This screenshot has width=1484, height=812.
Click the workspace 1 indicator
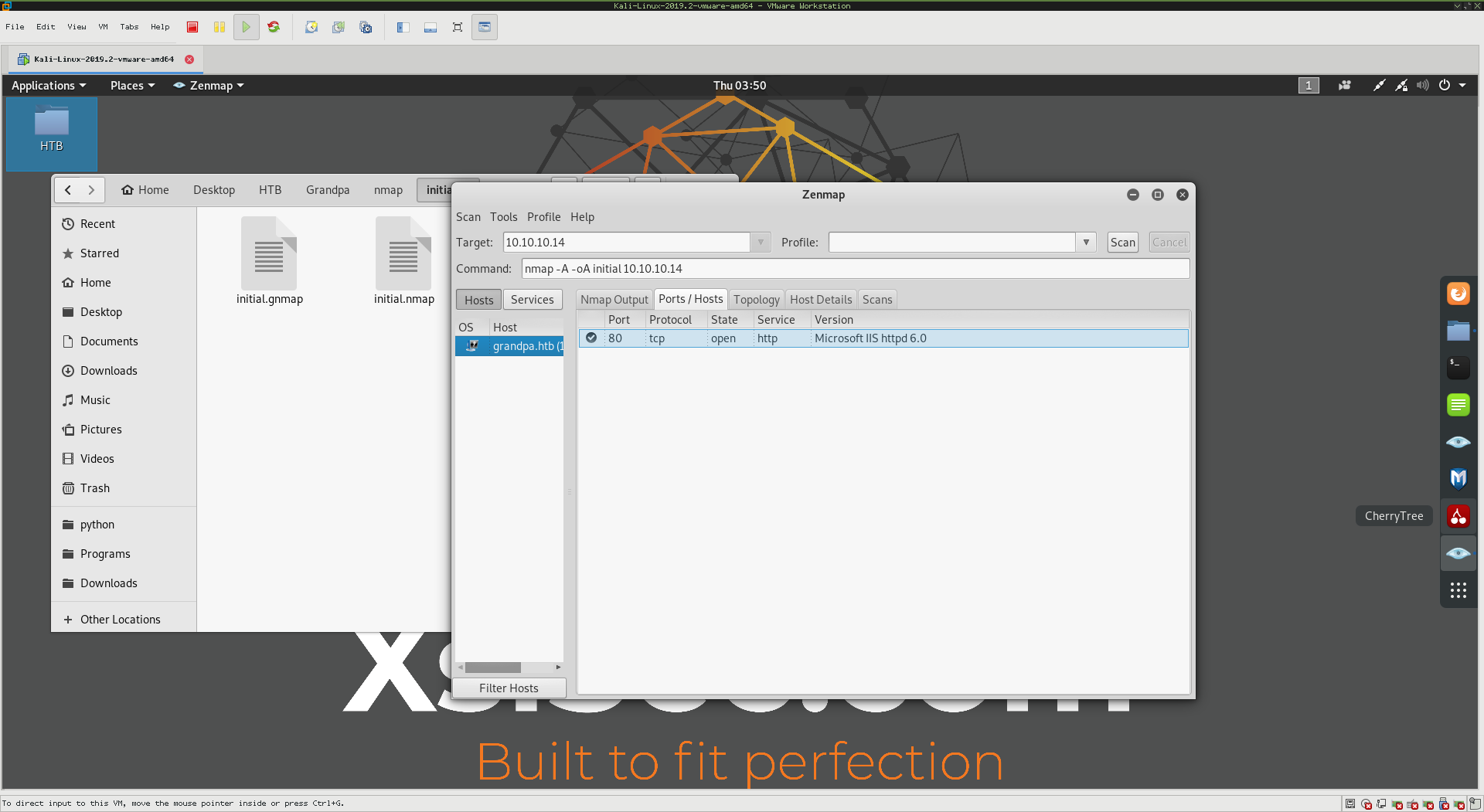(x=1309, y=86)
